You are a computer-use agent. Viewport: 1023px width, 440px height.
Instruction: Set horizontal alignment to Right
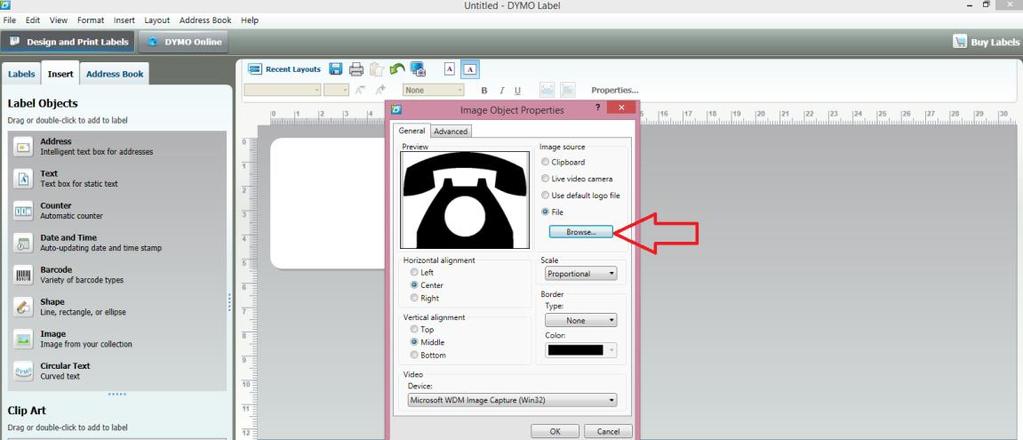pyautogui.click(x=414, y=298)
